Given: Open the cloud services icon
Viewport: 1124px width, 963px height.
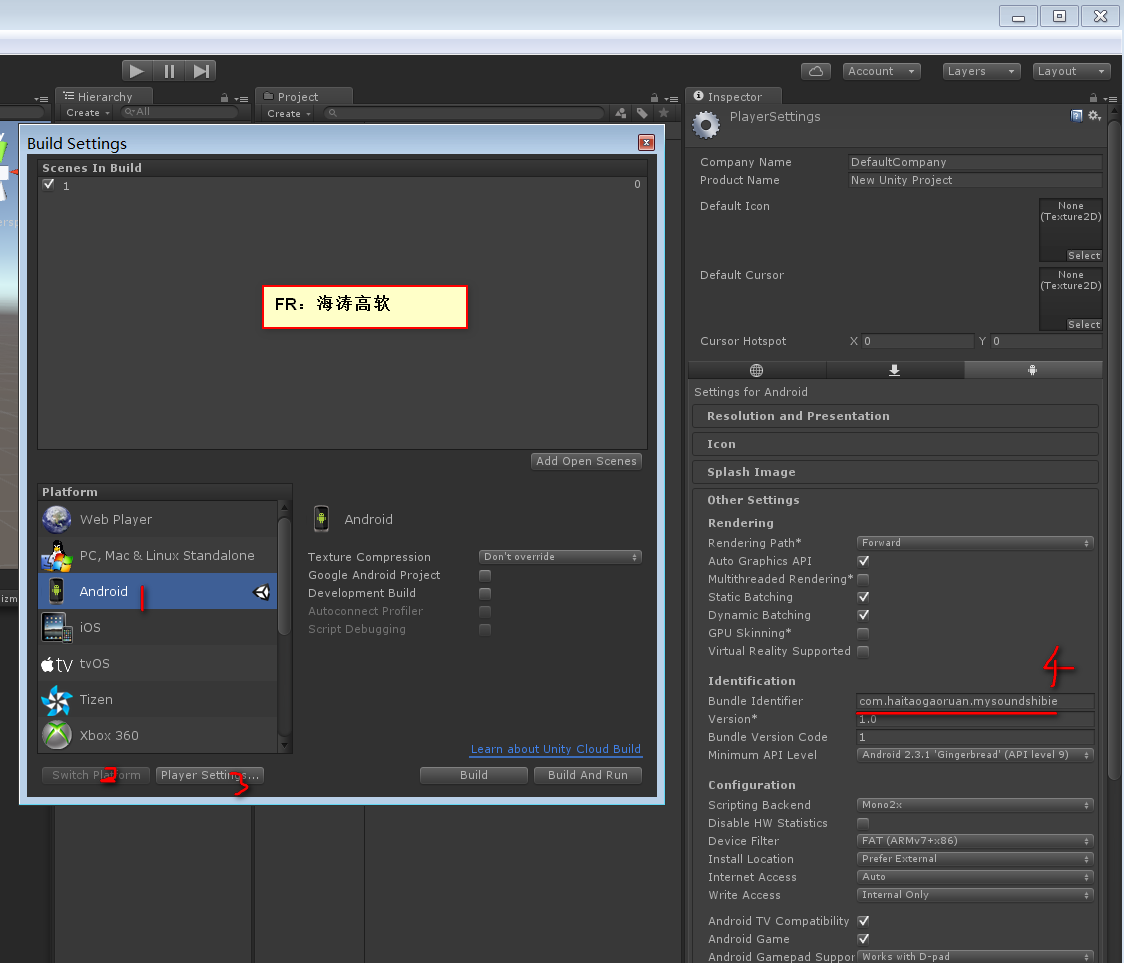Looking at the screenshot, I should pos(816,71).
